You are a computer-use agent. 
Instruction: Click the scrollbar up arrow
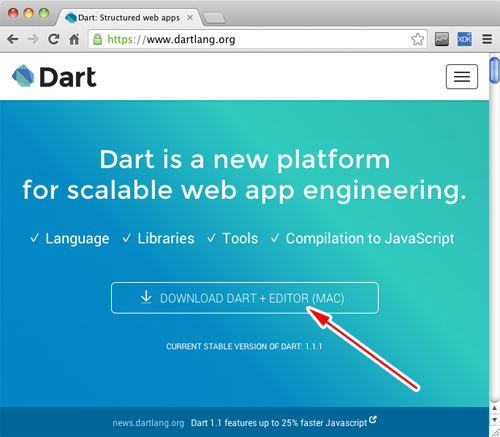pyautogui.click(x=495, y=408)
